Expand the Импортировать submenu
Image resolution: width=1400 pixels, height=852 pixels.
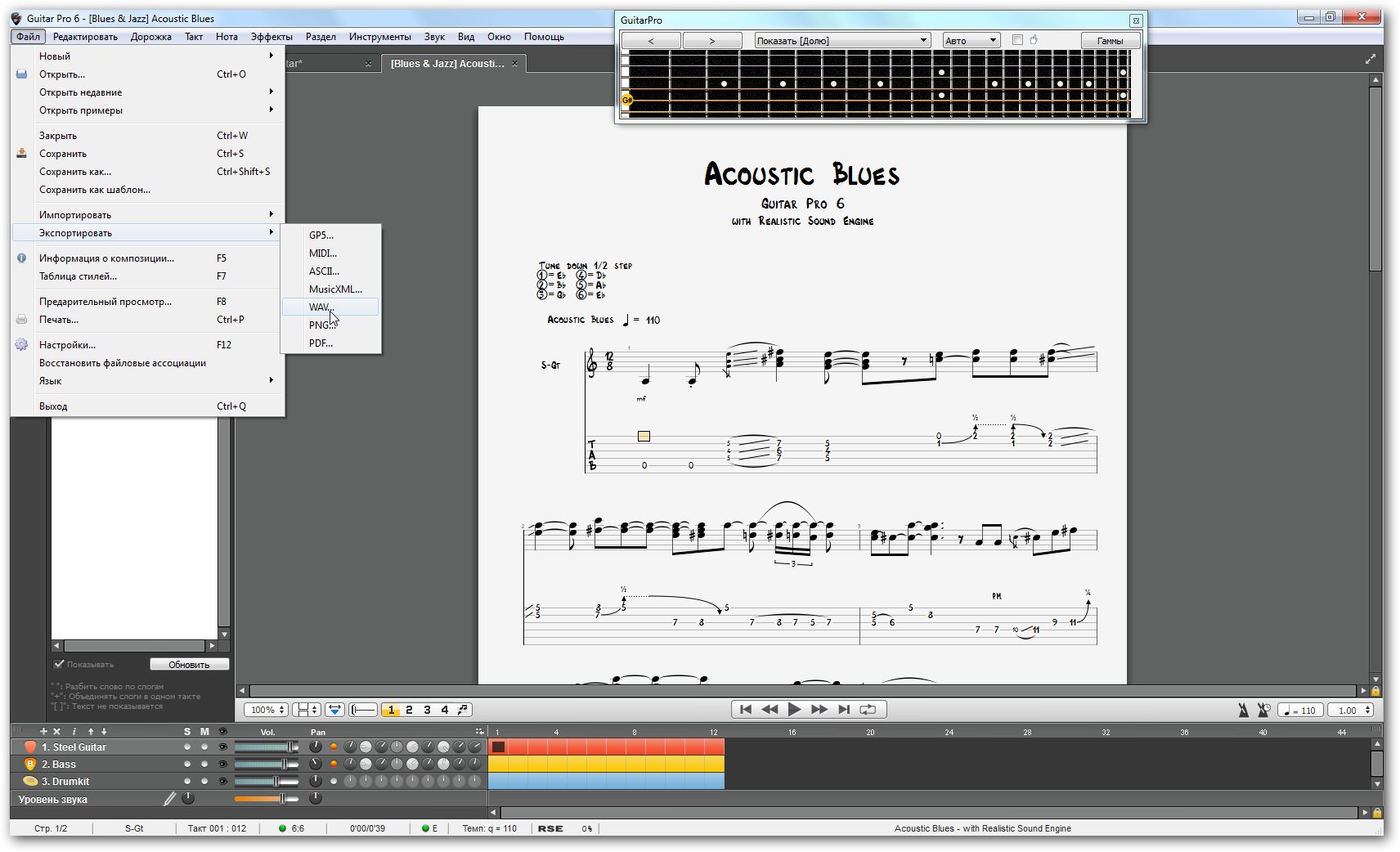tap(148, 214)
